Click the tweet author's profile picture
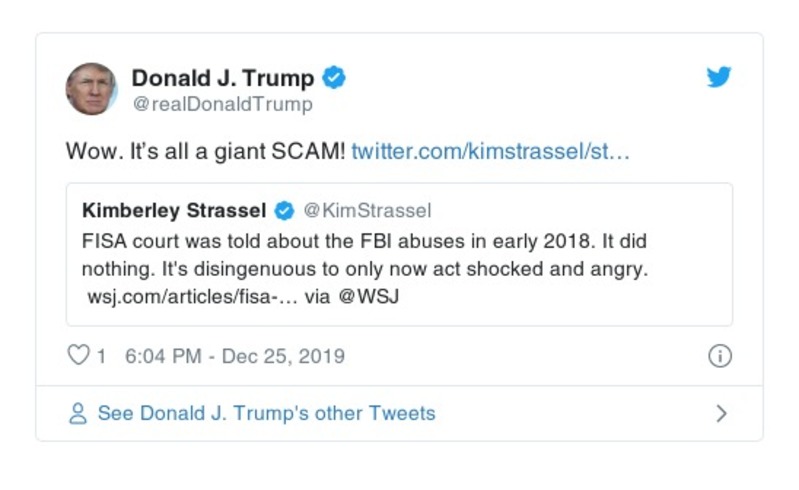This screenshot has height=490, width=799. [x=92, y=89]
